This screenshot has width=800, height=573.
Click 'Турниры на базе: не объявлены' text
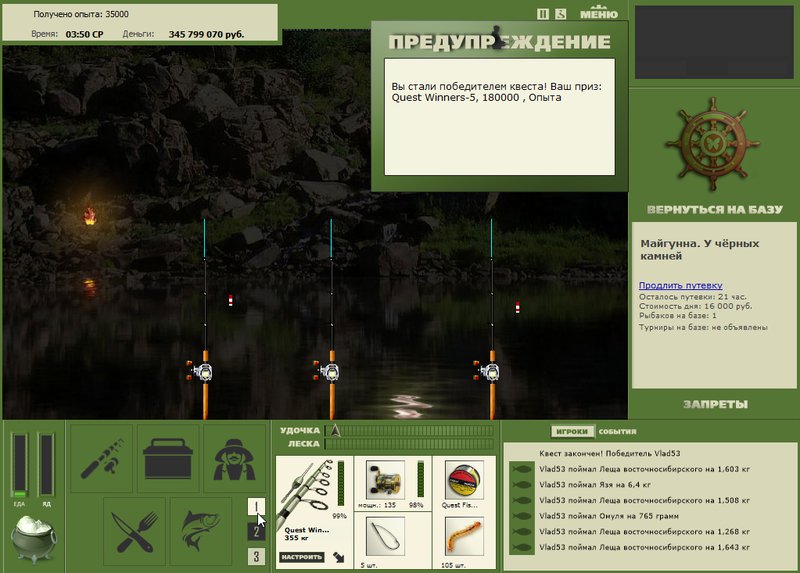pos(703,328)
